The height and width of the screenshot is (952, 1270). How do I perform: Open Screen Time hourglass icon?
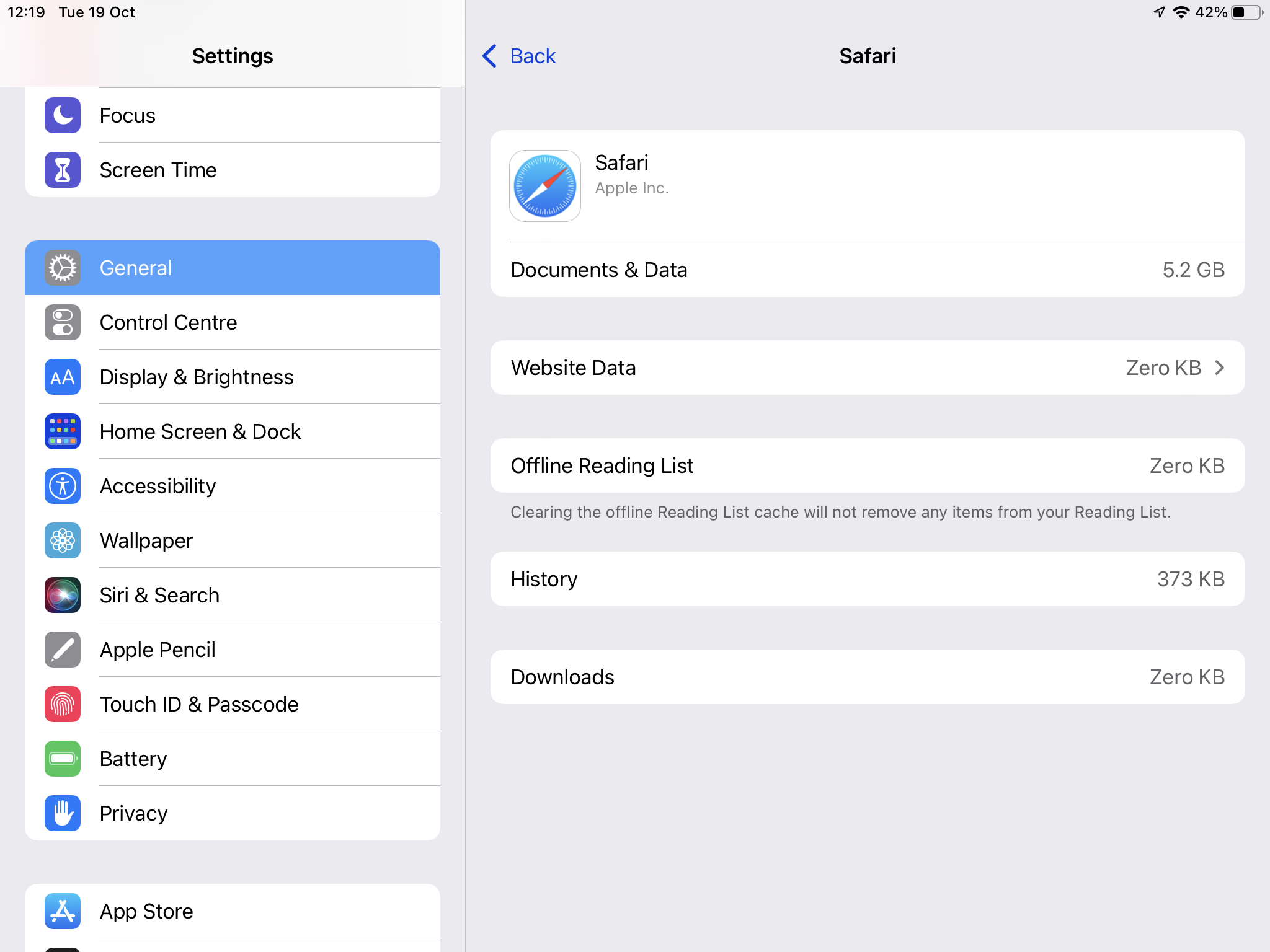(x=63, y=170)
